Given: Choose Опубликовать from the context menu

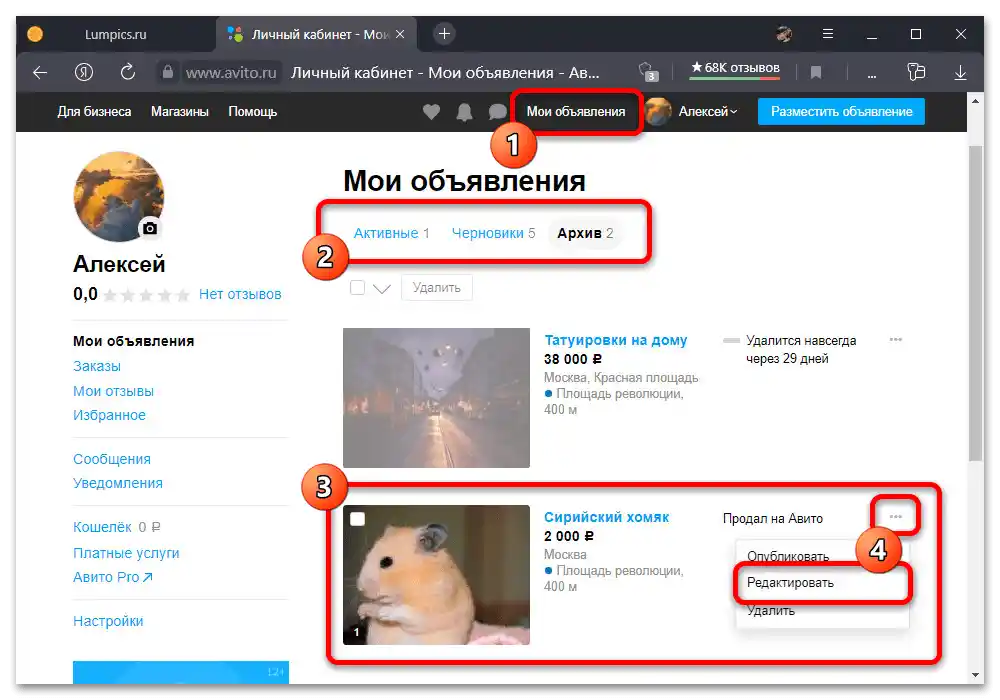Looking at the screenshot, I should pos(788,556).
